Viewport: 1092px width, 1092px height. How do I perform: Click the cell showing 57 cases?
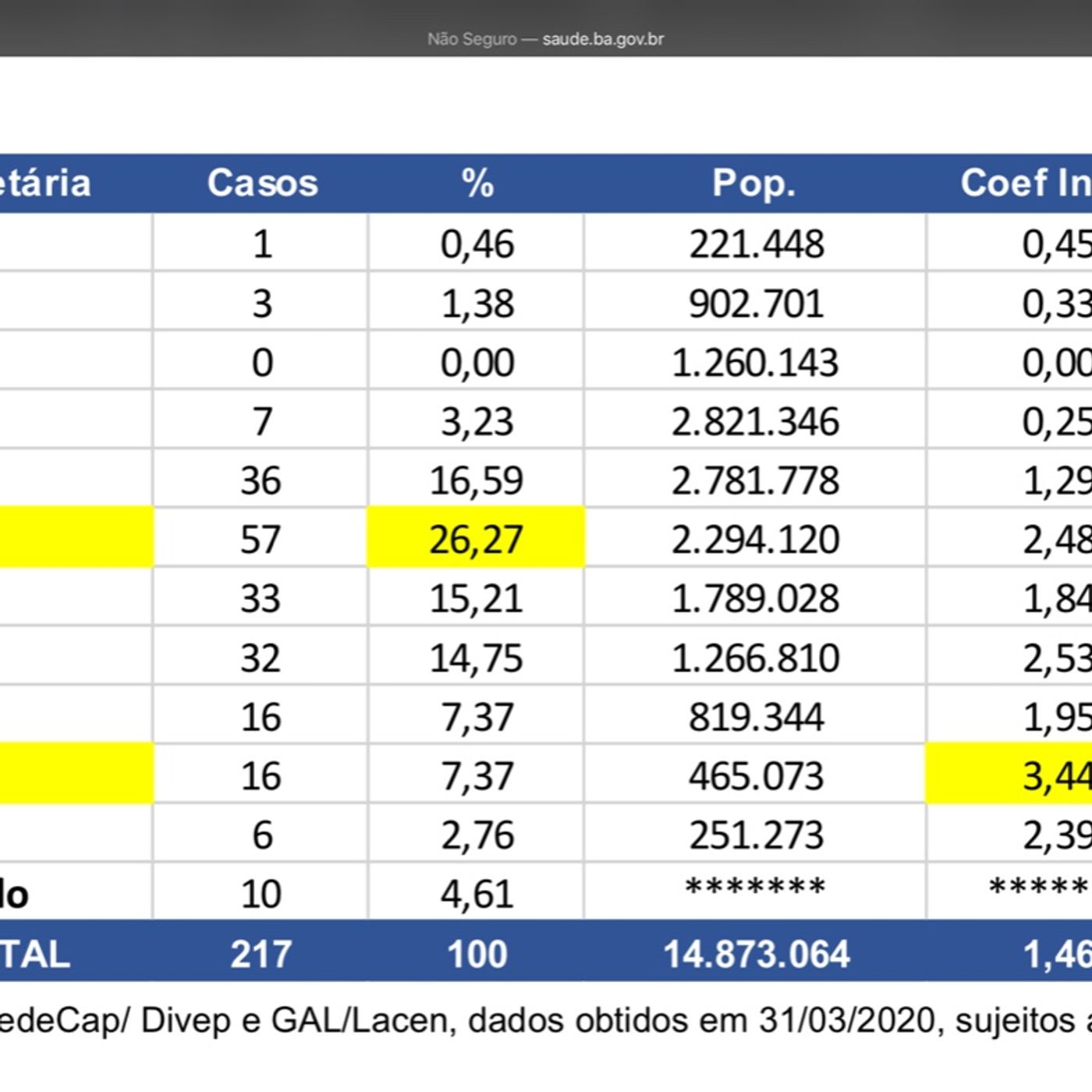coord(261,539)
